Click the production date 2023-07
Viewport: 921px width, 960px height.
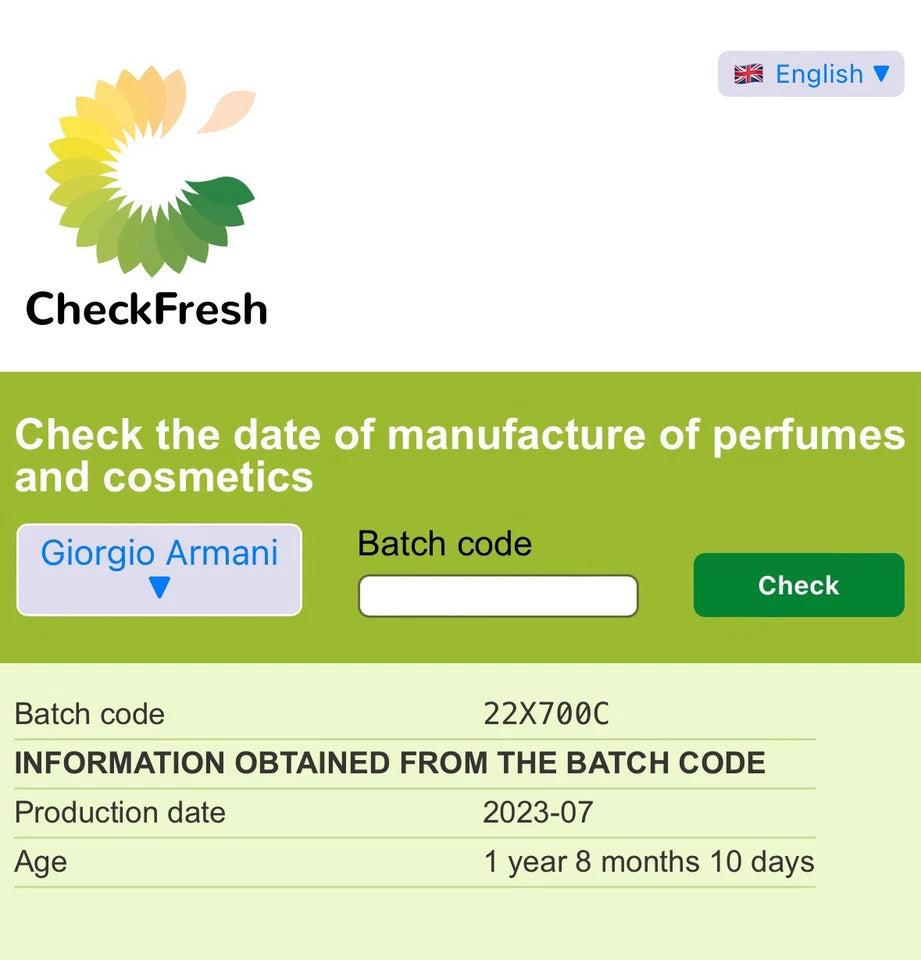coord(538,812)
